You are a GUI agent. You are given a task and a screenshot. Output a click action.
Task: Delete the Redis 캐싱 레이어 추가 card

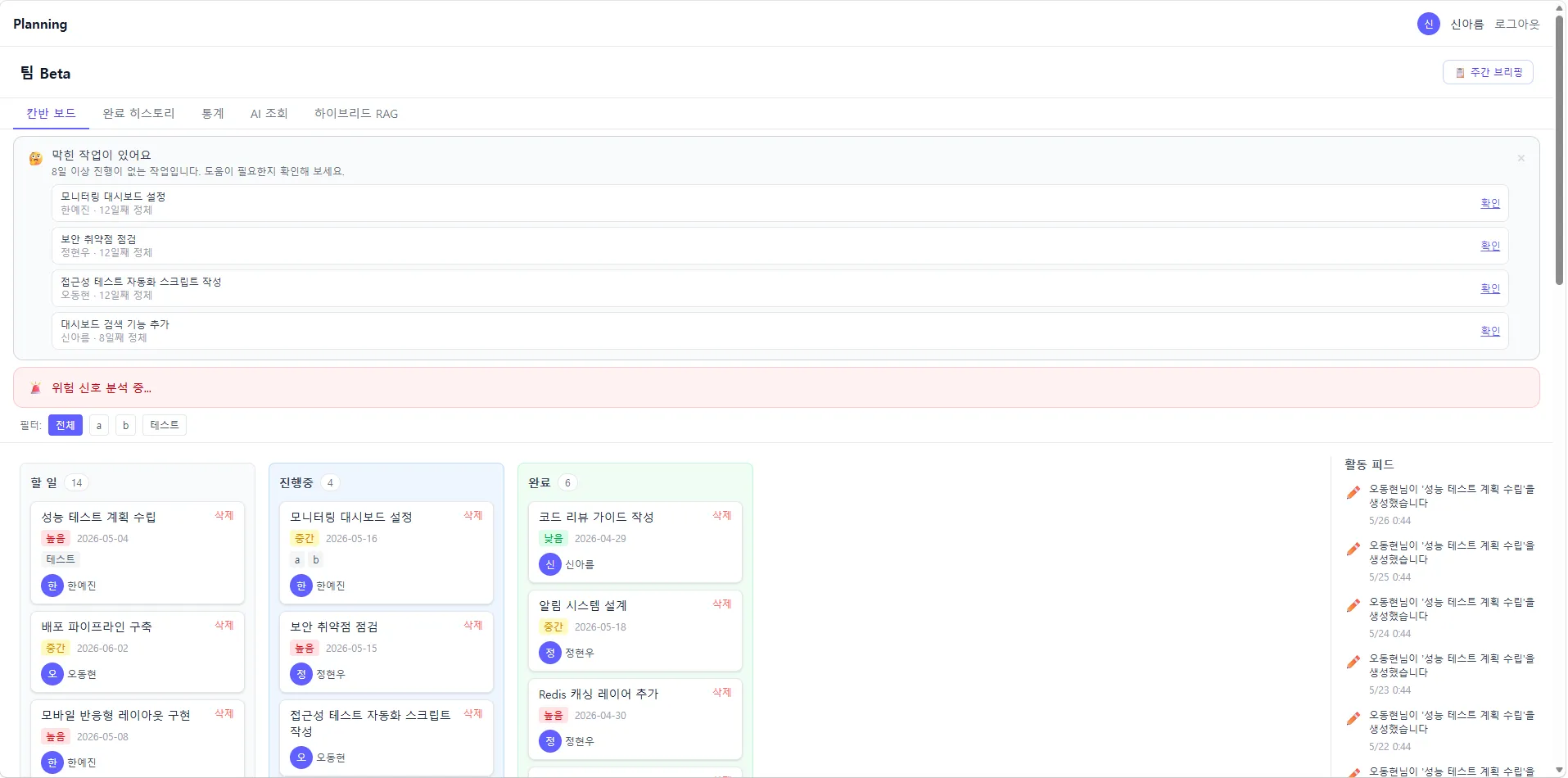click(x=722, y=692)
